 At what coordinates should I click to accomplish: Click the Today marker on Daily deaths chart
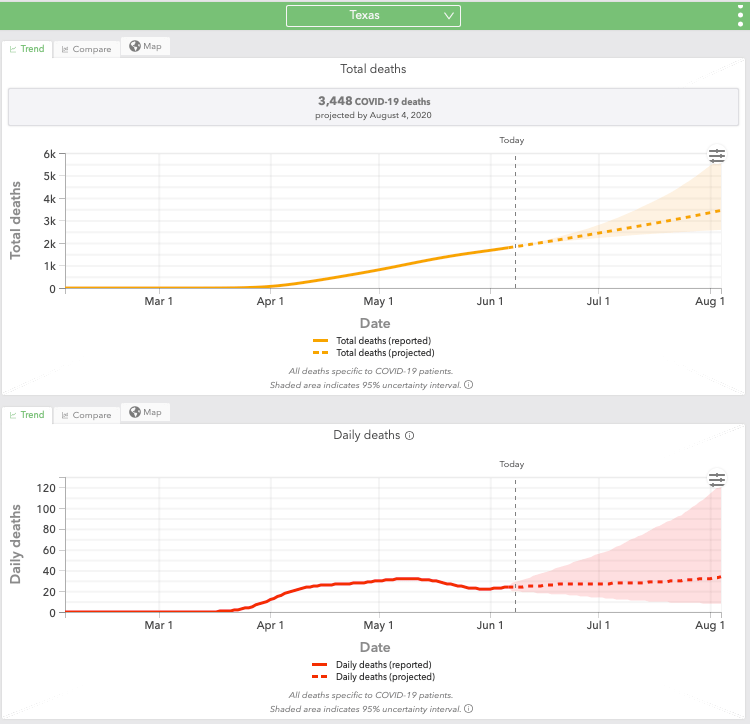512,465
